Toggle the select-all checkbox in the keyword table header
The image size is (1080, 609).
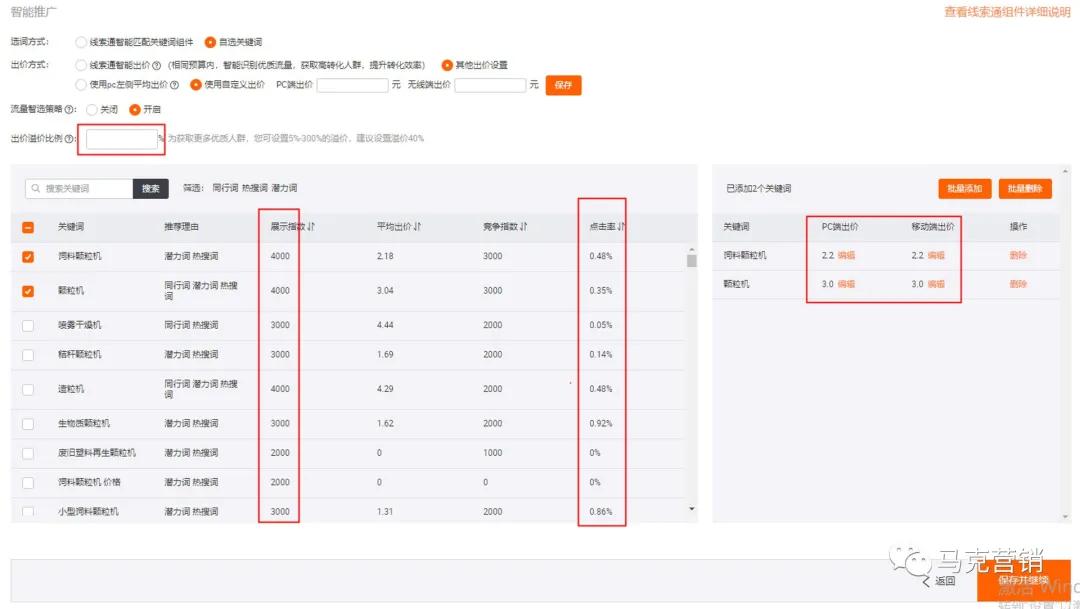(x=27, y=227)
